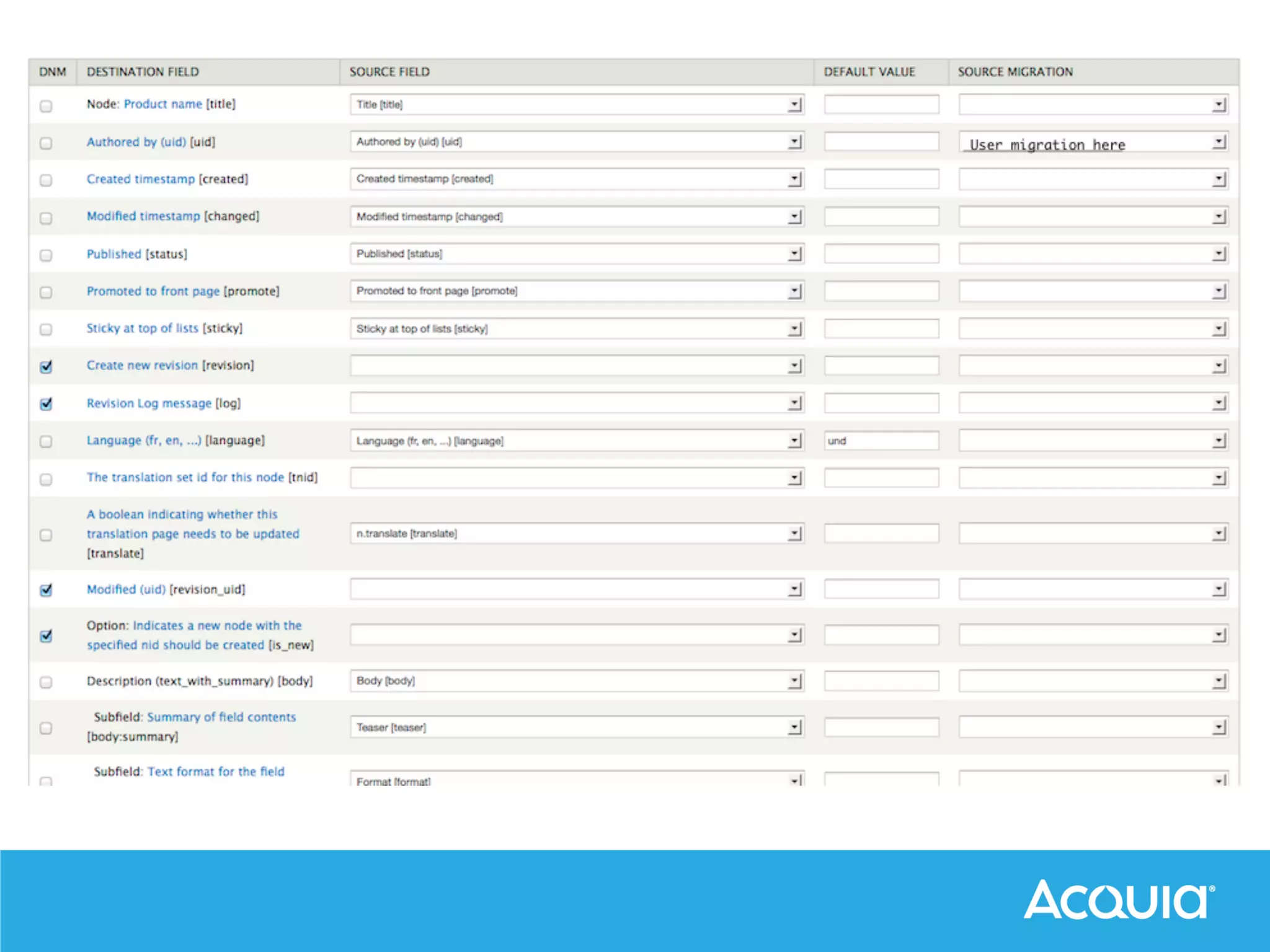Expand the Body [body] source field dropdown
Viewport: 1270px width, 952px height.
(577, 681)
